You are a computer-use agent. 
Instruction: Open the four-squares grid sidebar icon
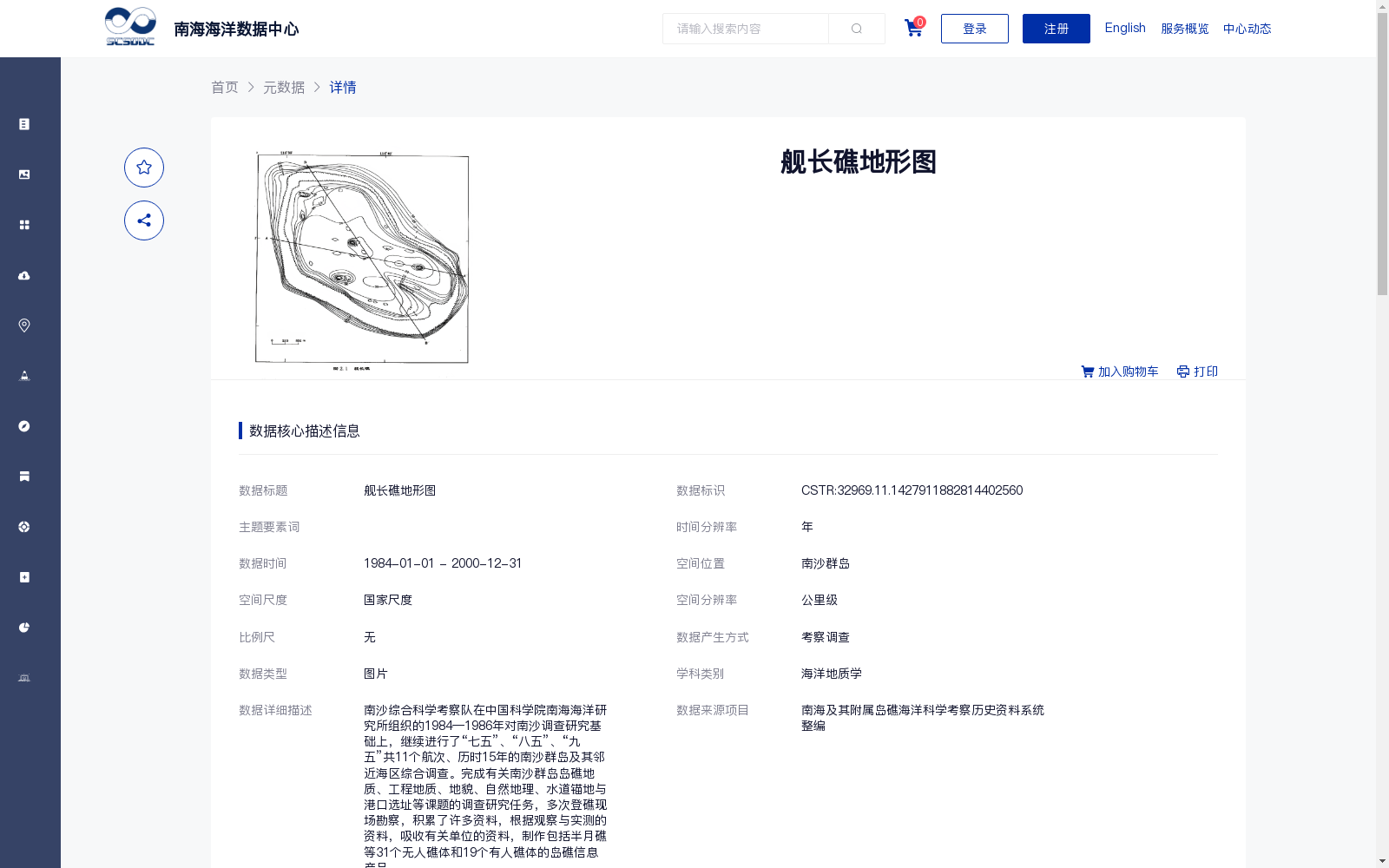coord(24,225)
